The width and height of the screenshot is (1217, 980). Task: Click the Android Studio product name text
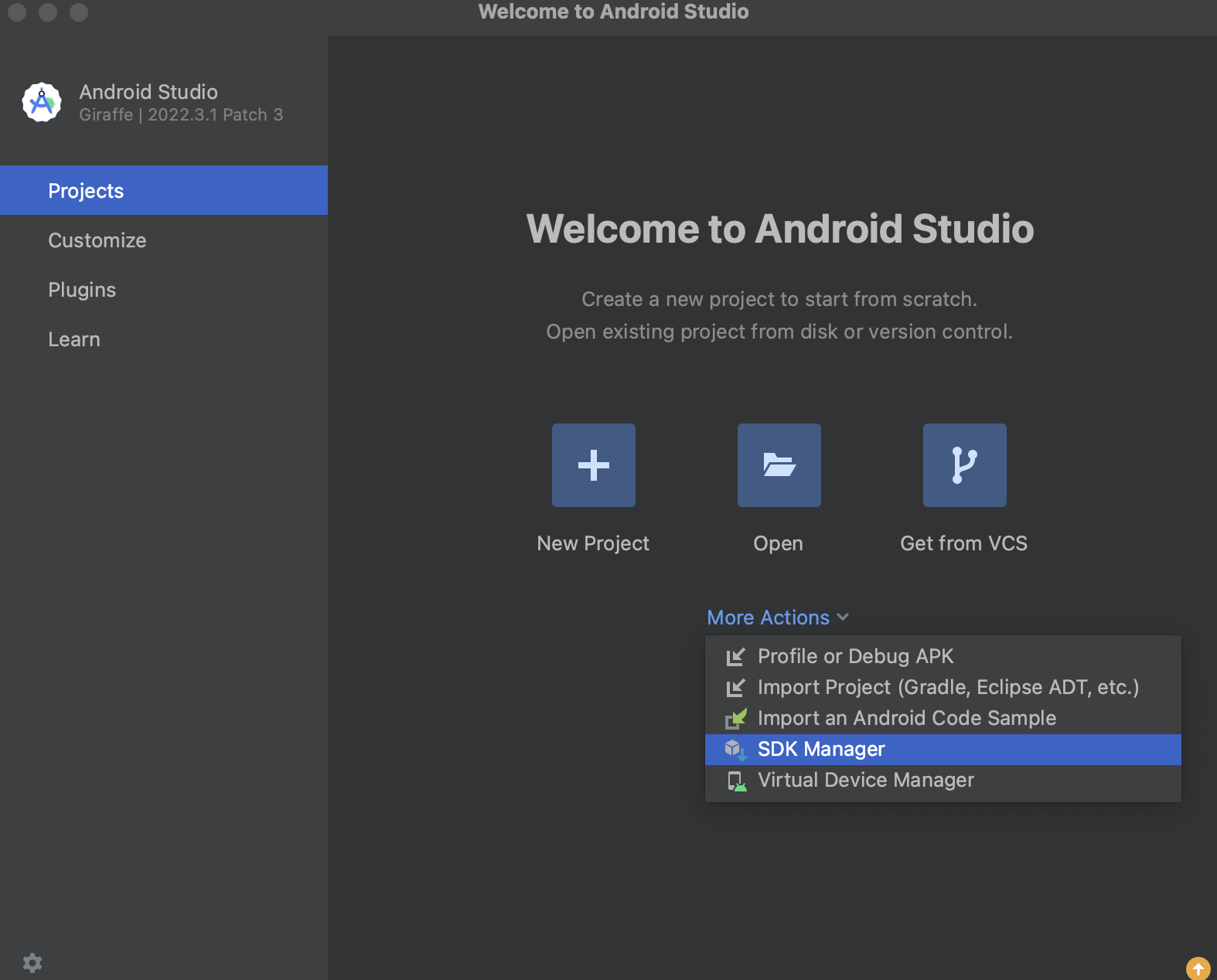148,92
